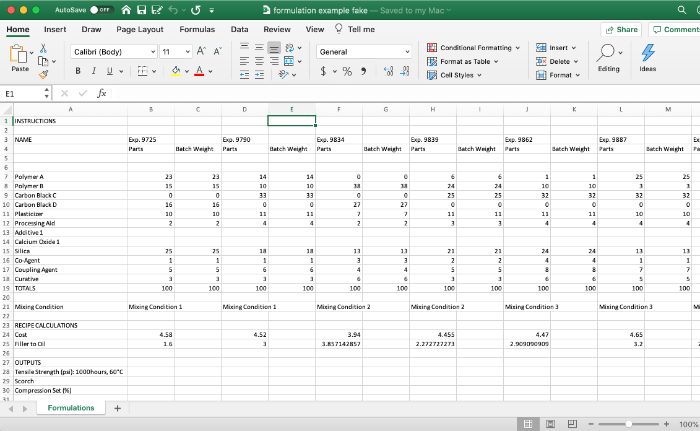
Task: Switch to the Insert ribbon tab
Action: pos(55,29)
